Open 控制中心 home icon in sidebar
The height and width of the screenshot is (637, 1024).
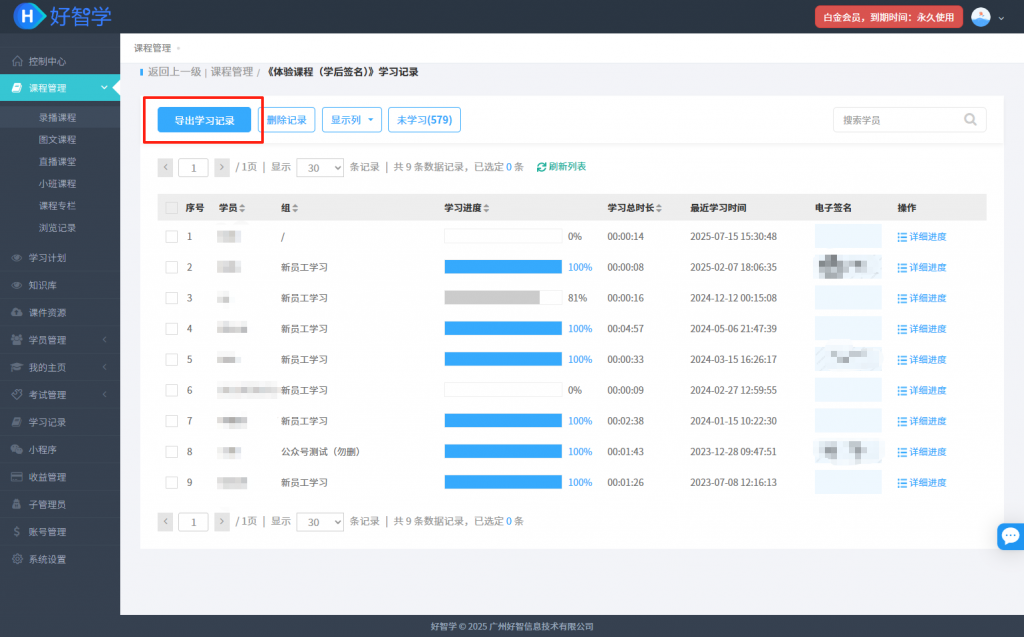(x=17, y=61)
